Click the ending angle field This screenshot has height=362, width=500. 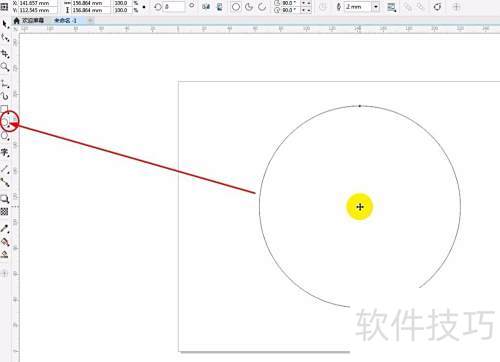coord(290,10)
